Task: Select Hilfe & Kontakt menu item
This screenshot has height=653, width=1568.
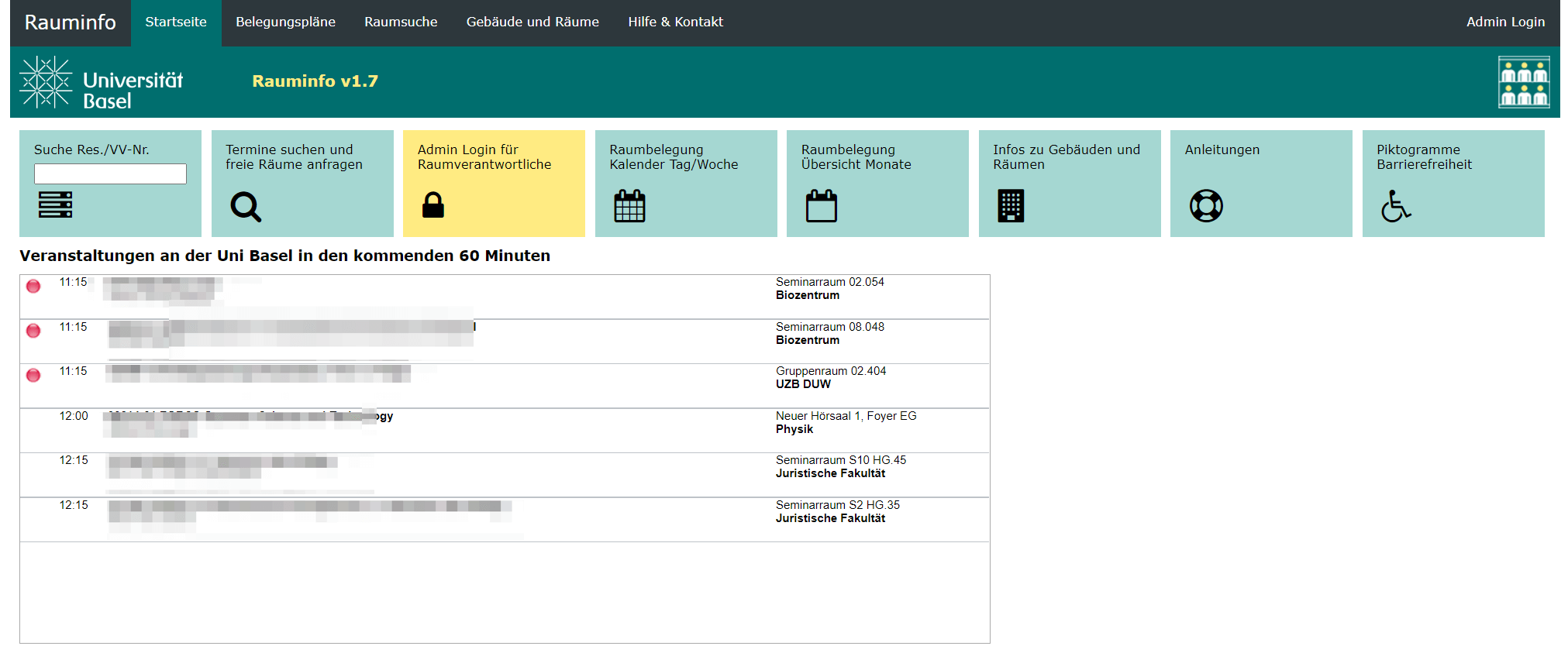Action: [675, 22]
